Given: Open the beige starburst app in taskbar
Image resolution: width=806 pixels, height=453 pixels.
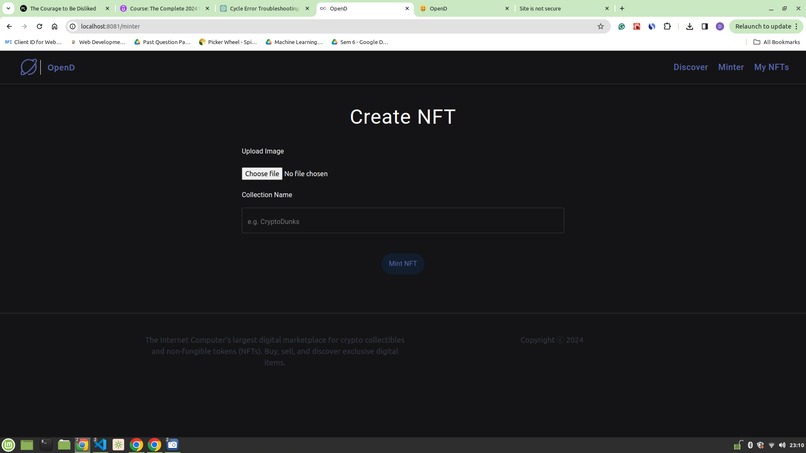Looking at the screenshot, I should [x=118, y=445].
